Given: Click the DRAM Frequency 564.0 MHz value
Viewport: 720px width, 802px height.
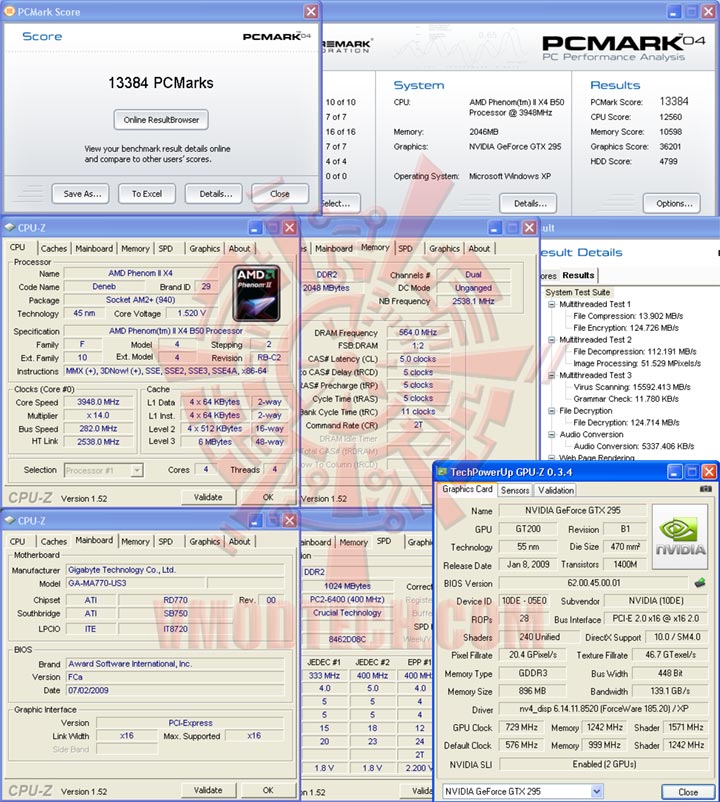Looking at the screenshot, I should pos(418,332).
